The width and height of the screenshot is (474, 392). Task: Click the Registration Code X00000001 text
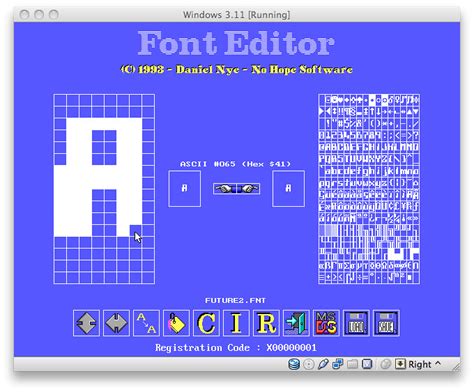coord(236,348)
